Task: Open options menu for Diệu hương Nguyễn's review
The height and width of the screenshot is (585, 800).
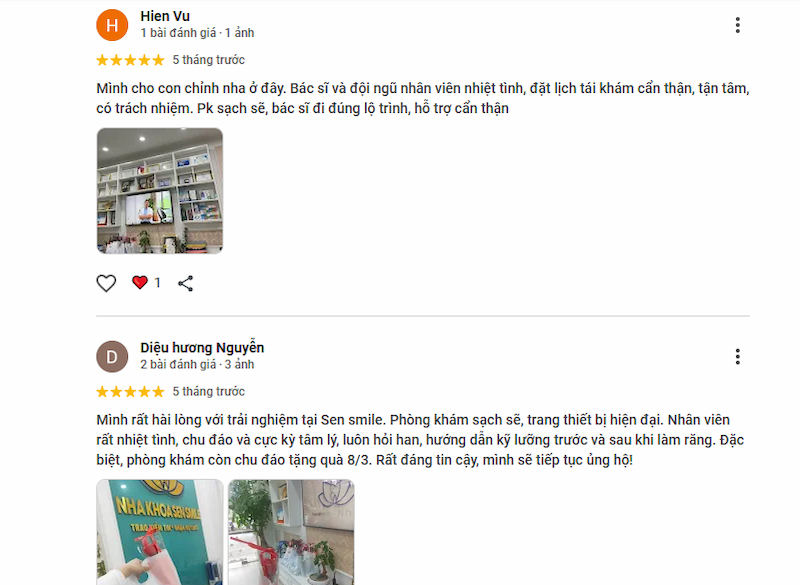Action: [x=737, y=357]
